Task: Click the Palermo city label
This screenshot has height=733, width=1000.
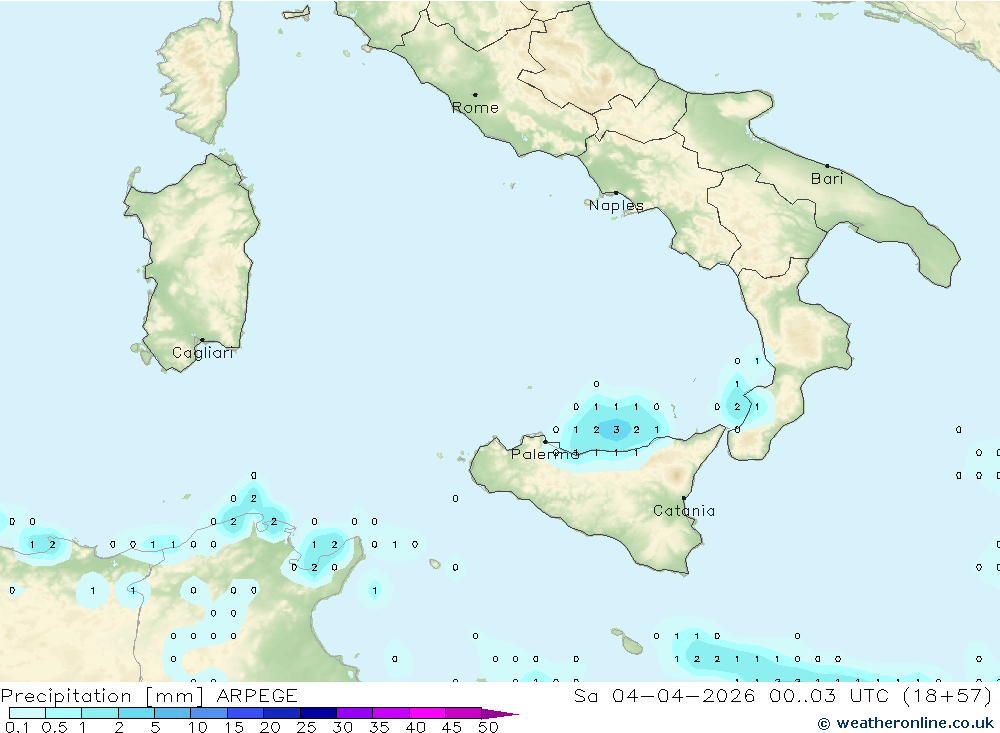Action: tap(545, 454)
